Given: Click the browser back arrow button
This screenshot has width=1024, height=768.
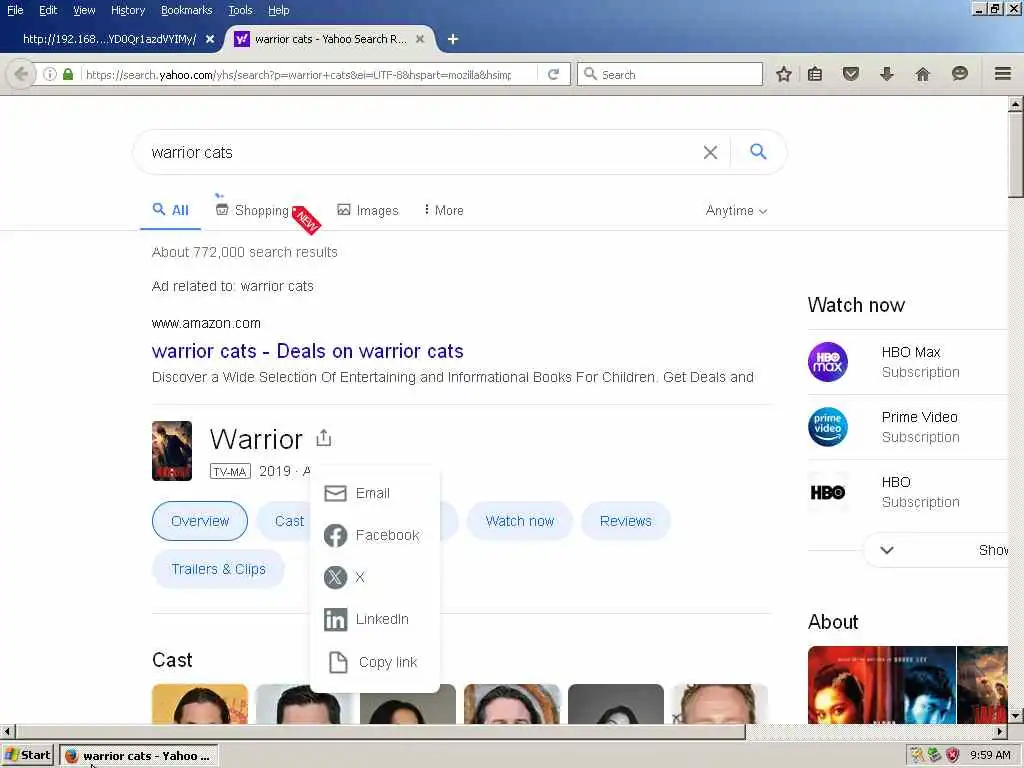Looking at the screenshot, I should [x=21, y=74].
